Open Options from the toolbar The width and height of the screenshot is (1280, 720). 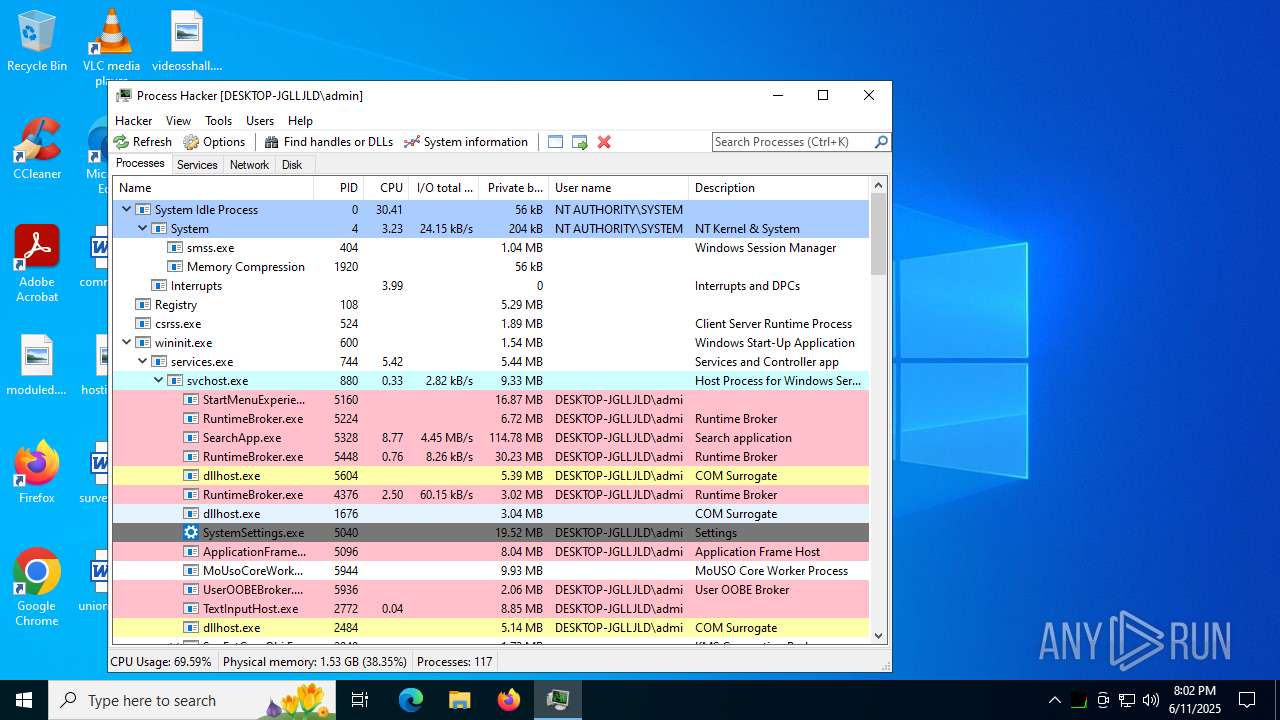[x=214, y=142]
